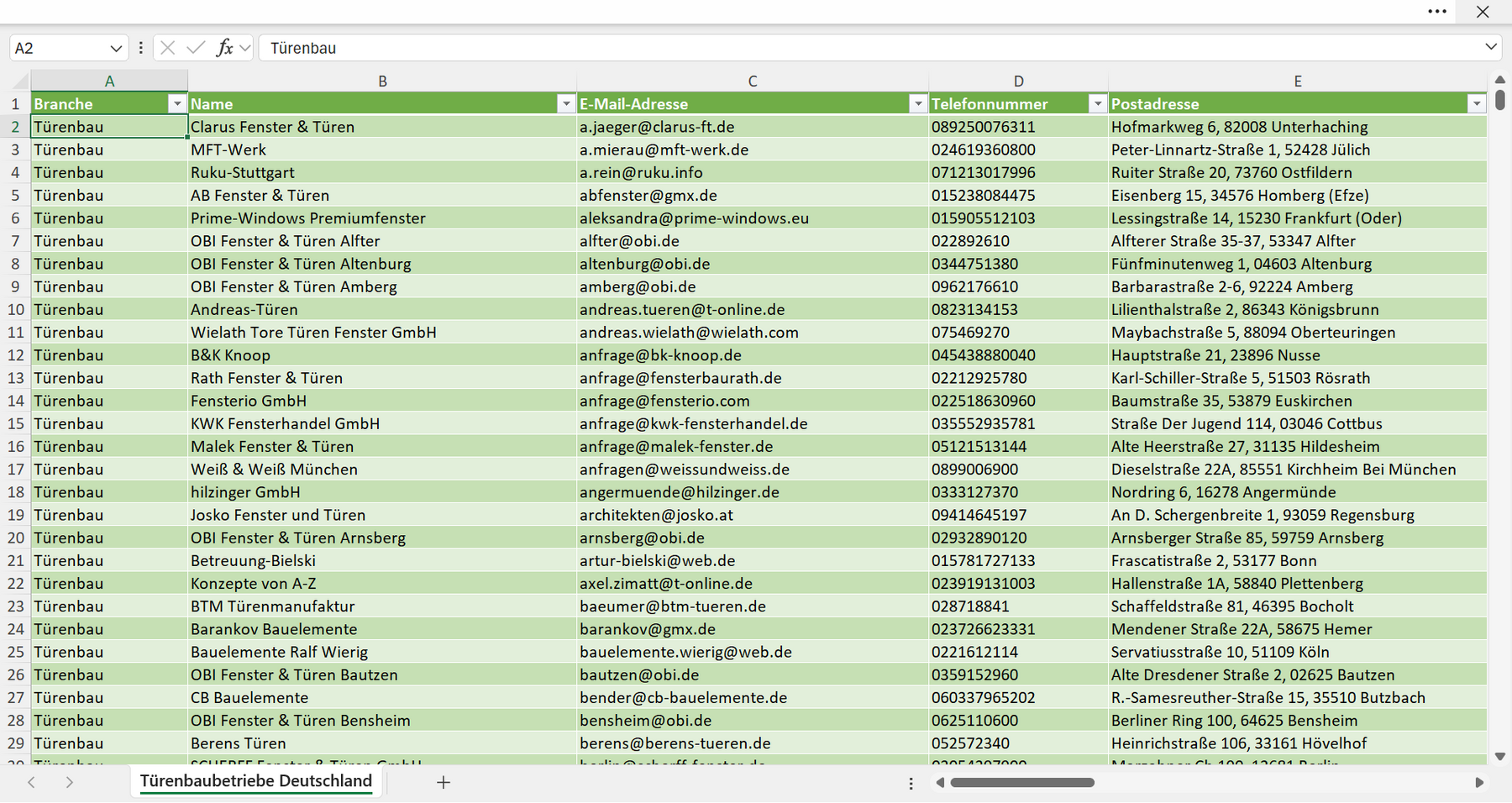This screenshot has height=803, width=1512.
Task: Click email anfrage@bk-knoop.de
Action: (753, 355)
